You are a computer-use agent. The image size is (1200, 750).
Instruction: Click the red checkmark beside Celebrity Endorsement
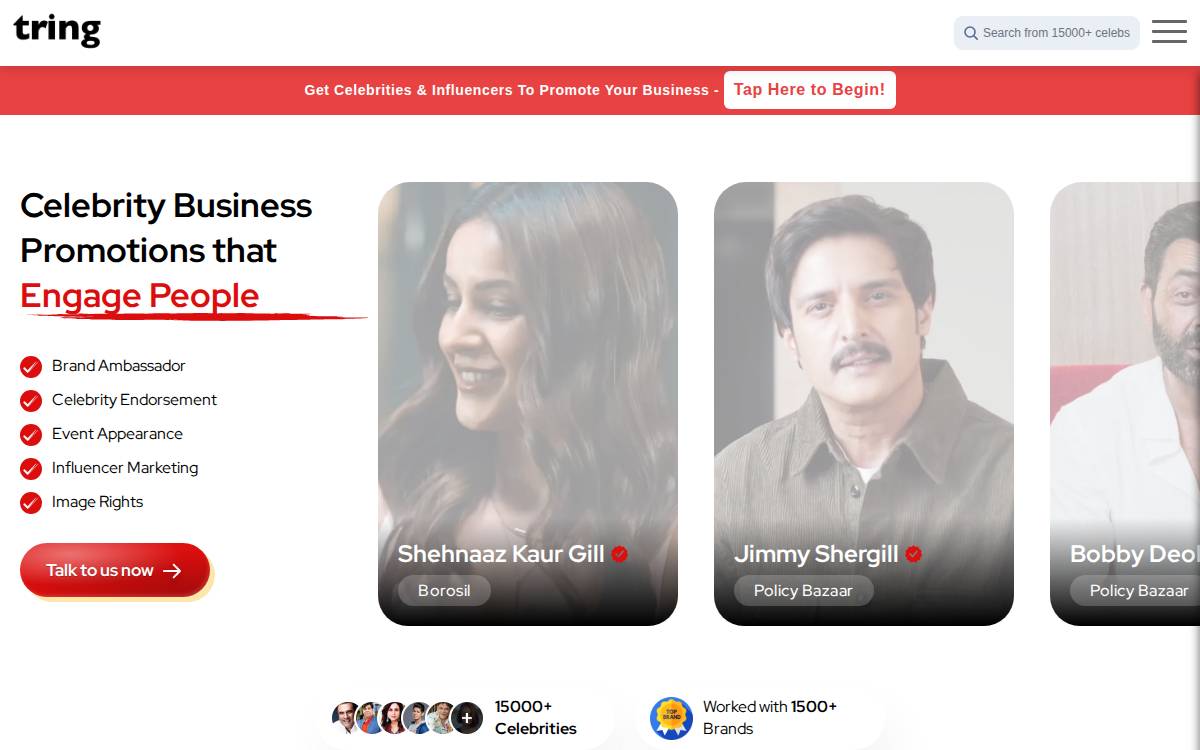31,401
